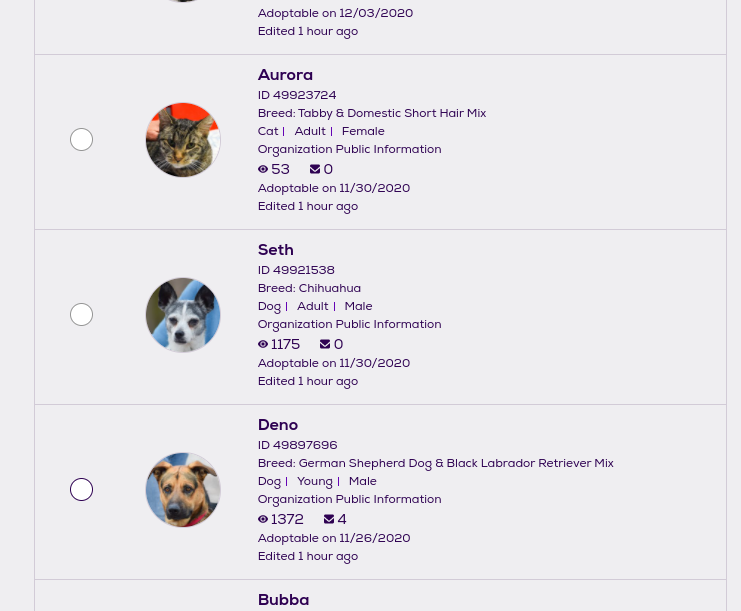Open Deno's dog photo thumbnail
This screenshot has width=741, height=611.
tap(183, 490)
